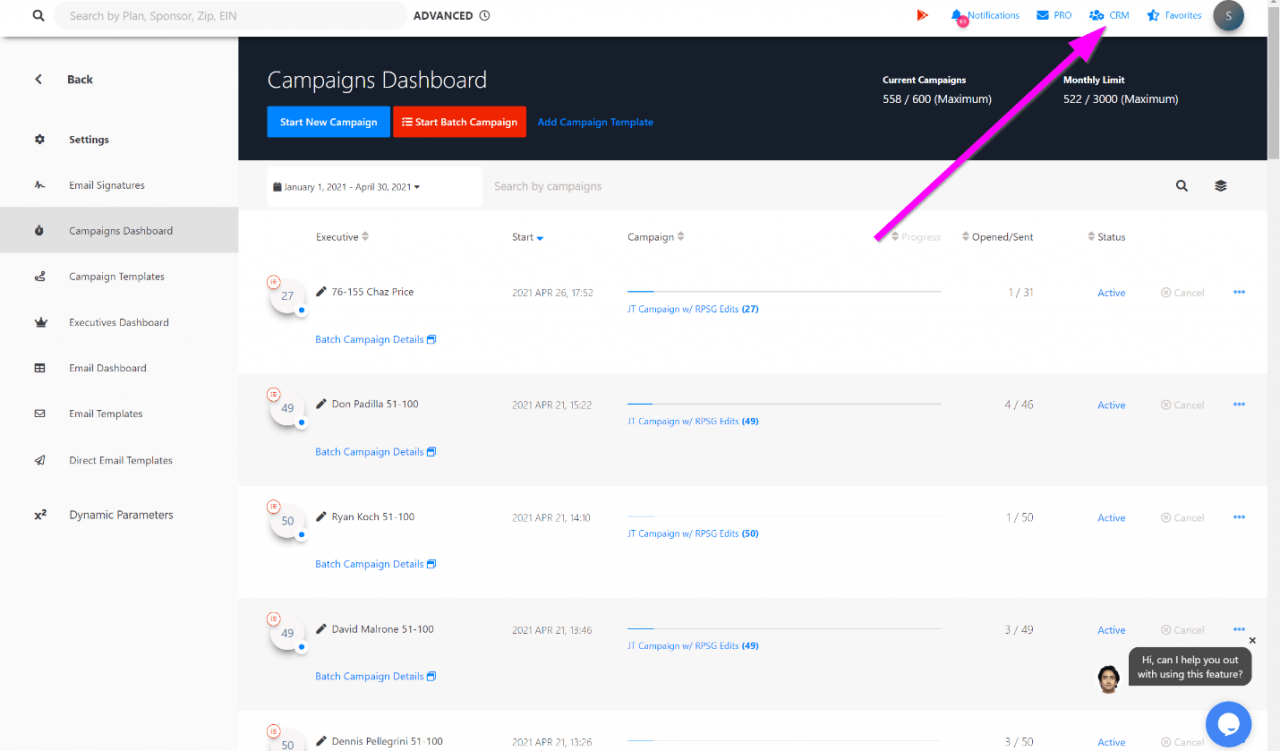Sort by Executive column
This screenshot has width=1280, height=751.
tap(342, 237)
